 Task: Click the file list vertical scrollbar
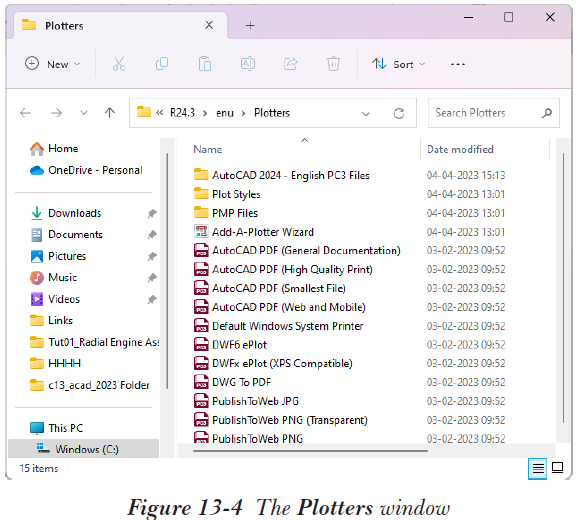(563, 287)
